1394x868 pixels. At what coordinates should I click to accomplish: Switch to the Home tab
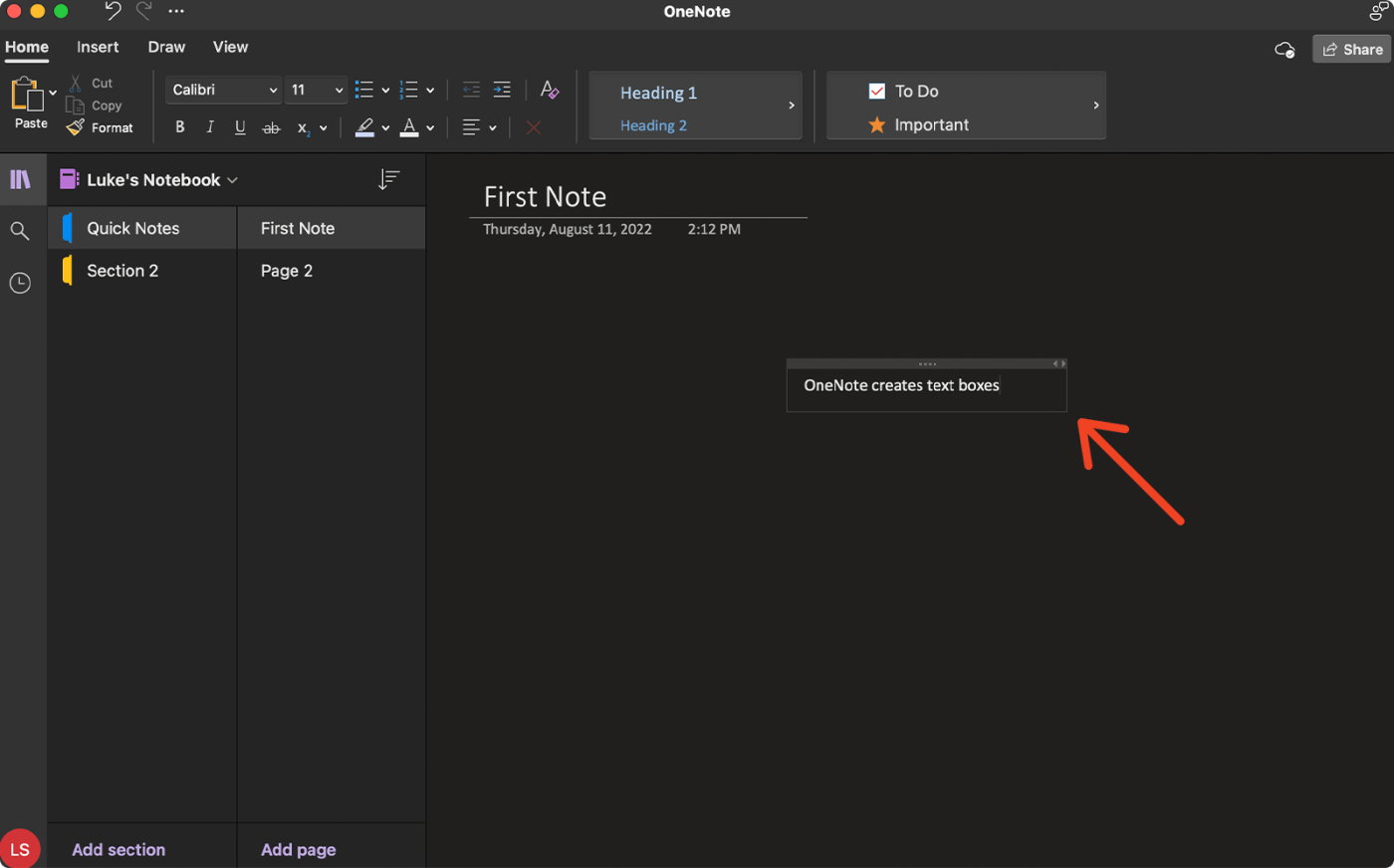coord(27,47)
